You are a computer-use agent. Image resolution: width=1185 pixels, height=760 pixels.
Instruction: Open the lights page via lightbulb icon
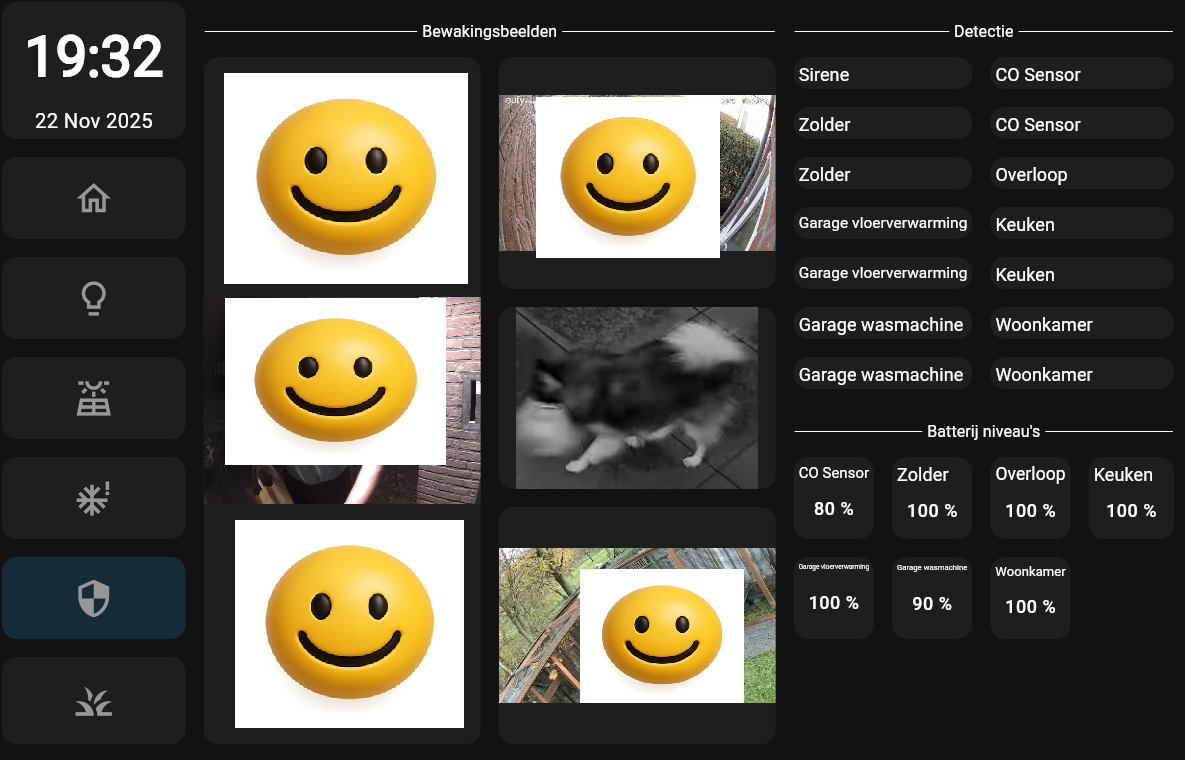click(94, 298)
